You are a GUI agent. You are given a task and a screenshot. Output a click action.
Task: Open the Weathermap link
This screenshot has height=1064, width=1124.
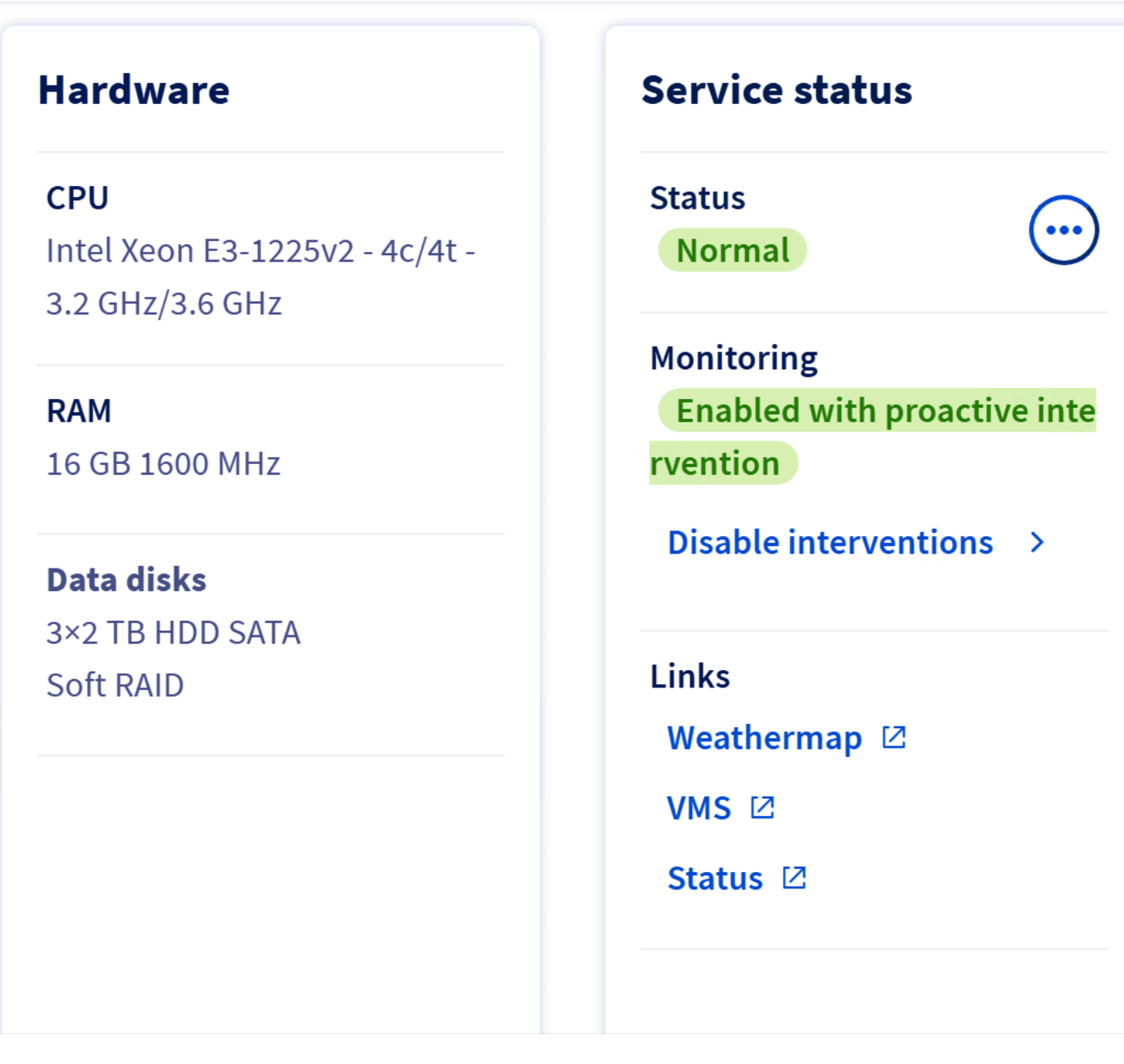(764, 738)
